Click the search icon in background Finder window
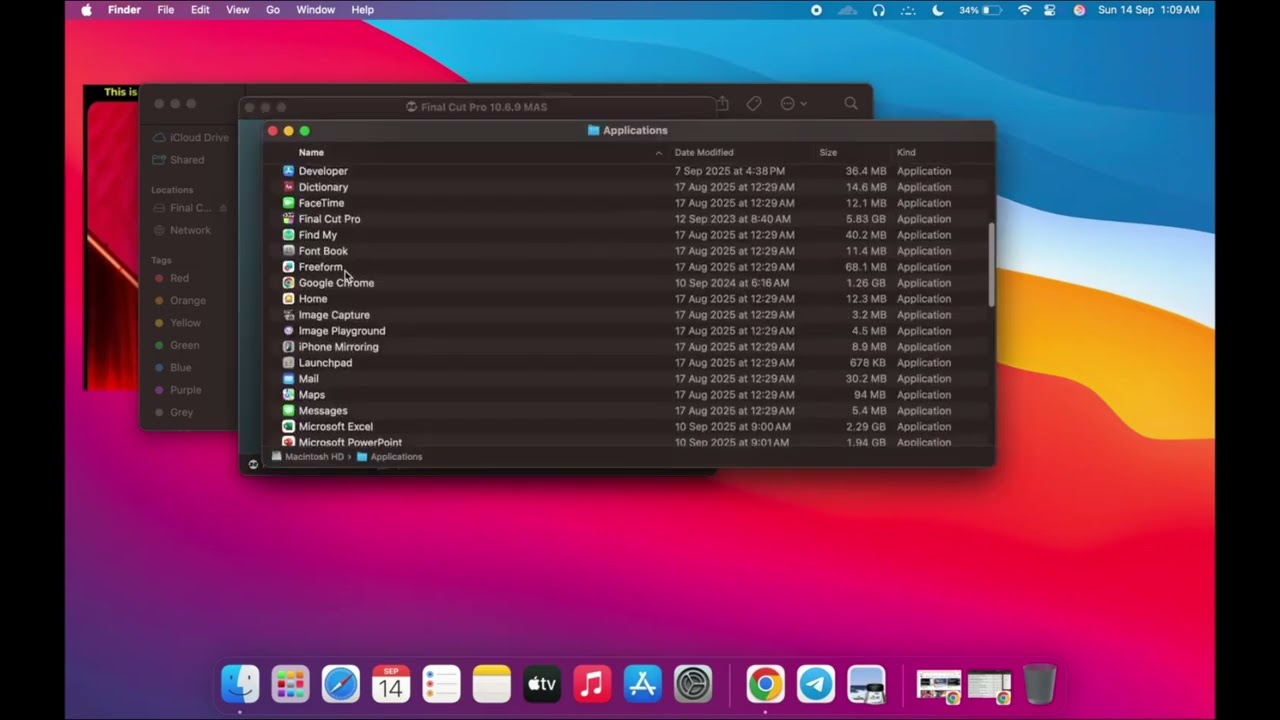Screen dimensions: 1280x720 click(x=851, y=103)
